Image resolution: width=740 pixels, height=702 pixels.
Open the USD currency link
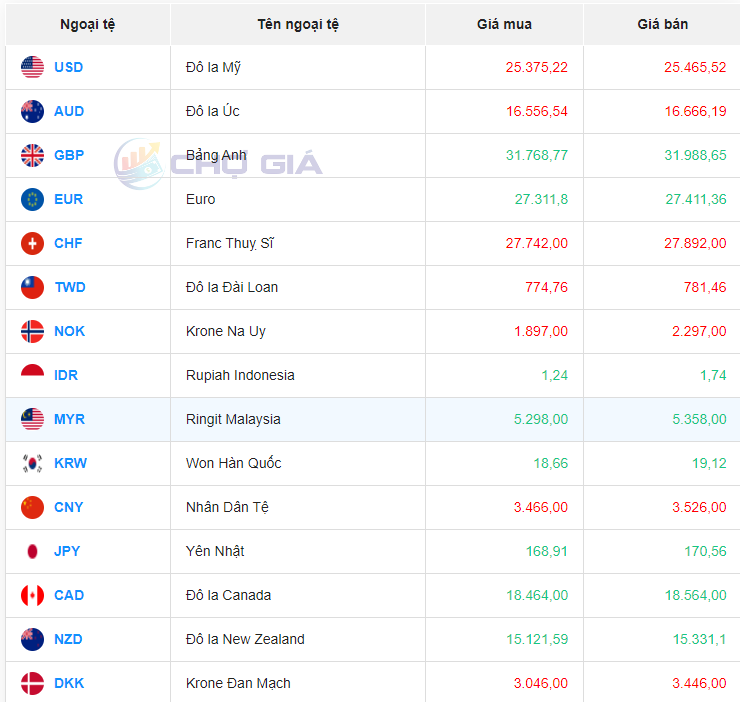point(69,67)
